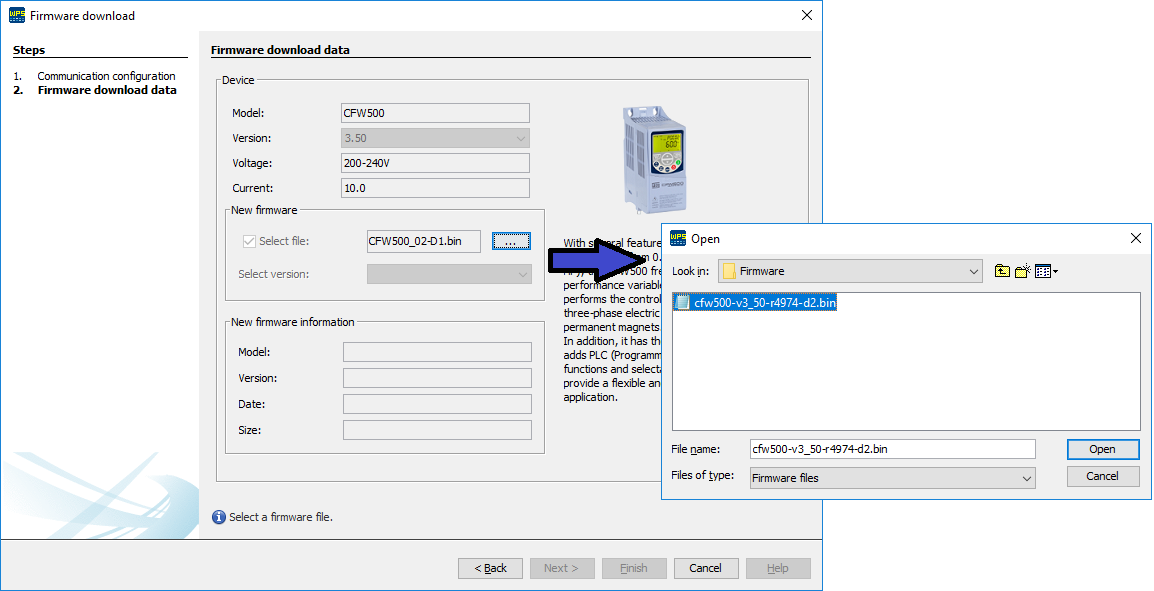Click the info icon beside 'Select a firmware file'
The image size is (1154, 591).
[x=218, y=518]
